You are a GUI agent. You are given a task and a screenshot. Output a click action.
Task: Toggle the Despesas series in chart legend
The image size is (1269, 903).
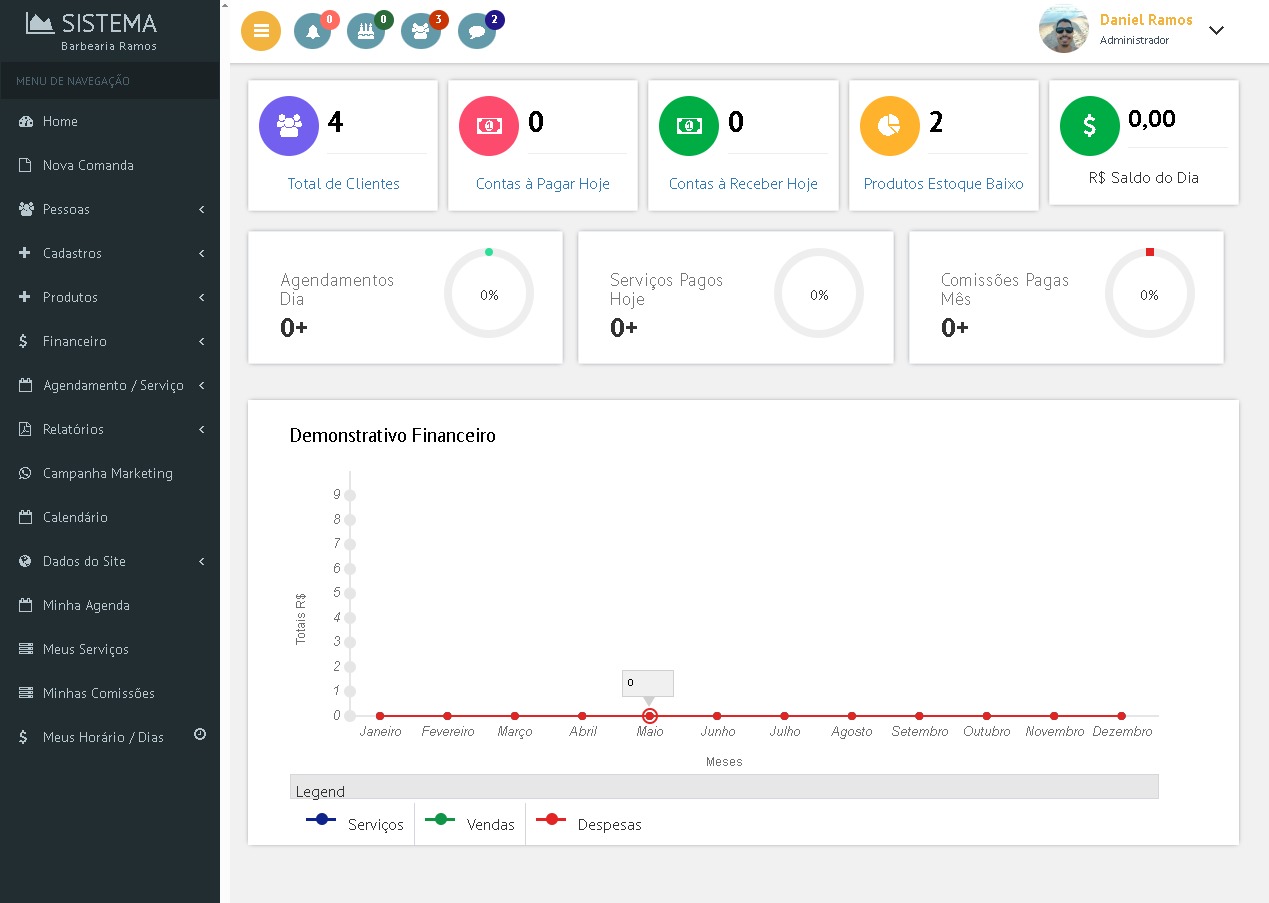pyautogui.click(x=589, y=824)
